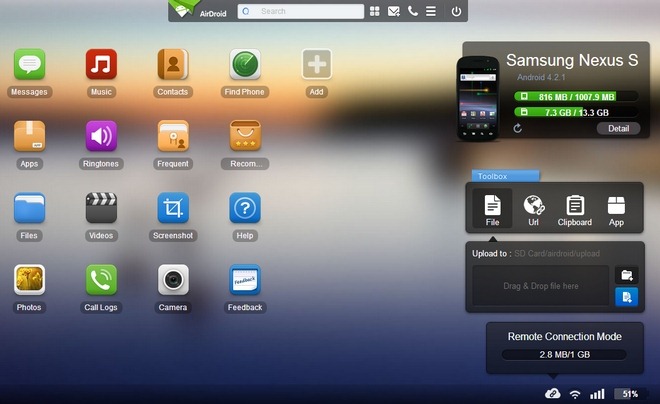Click the Drag & Drop file area
This screenshot has height=404, width=660.
pos(541,286)
